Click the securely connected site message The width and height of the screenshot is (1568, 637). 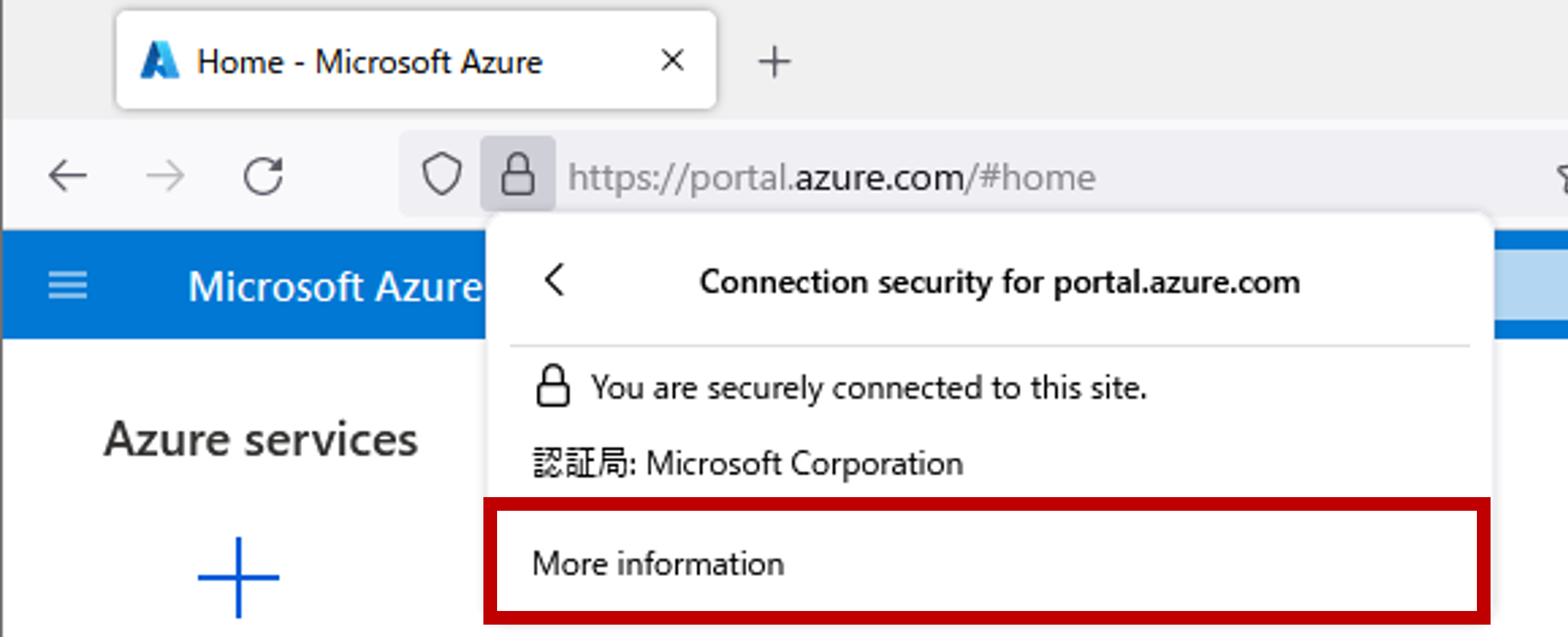(x=868, y=386)
